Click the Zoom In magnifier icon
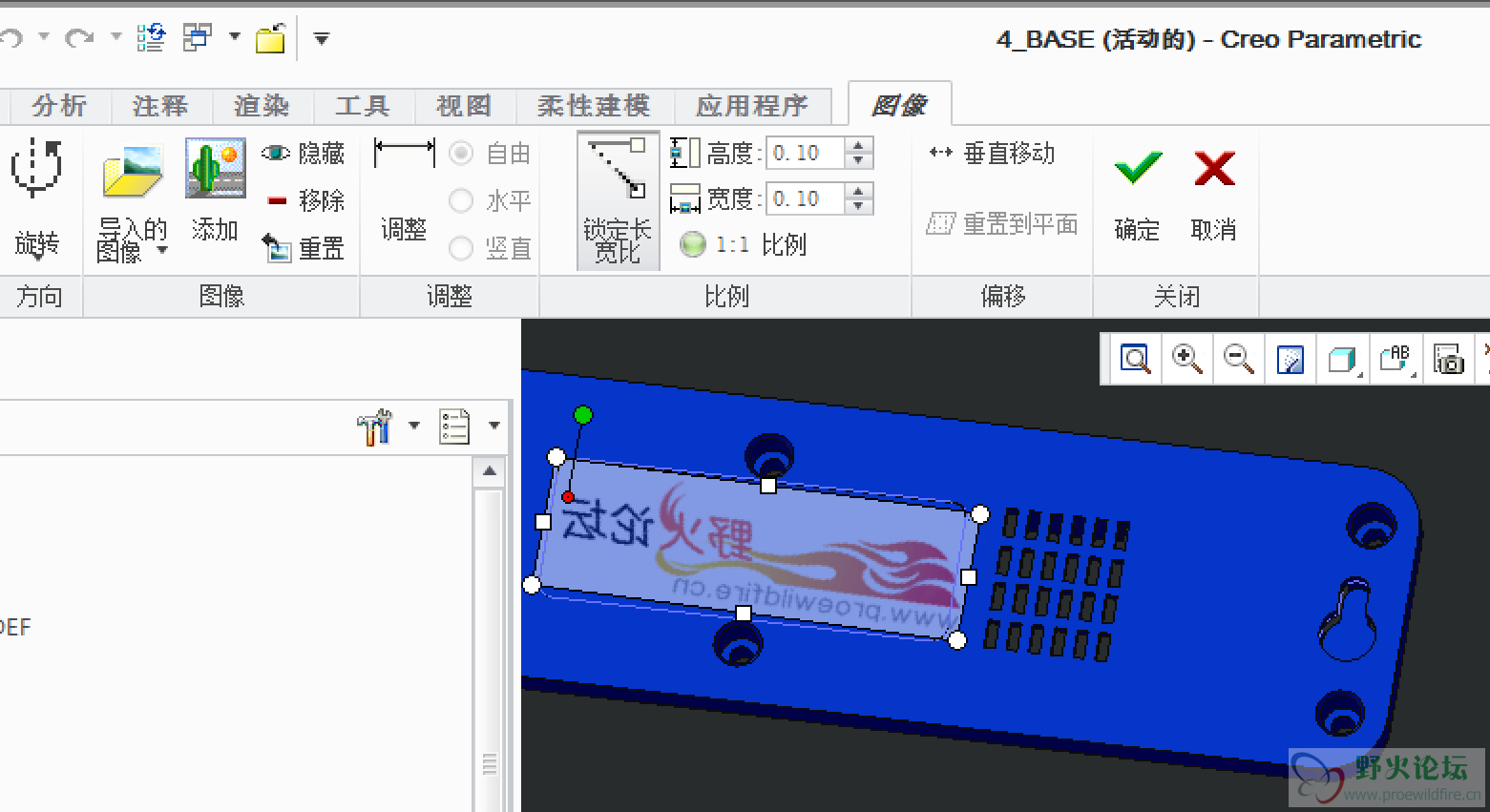Image resolution: width=1490 pixels, height=812 pixels. [1186, 360]
